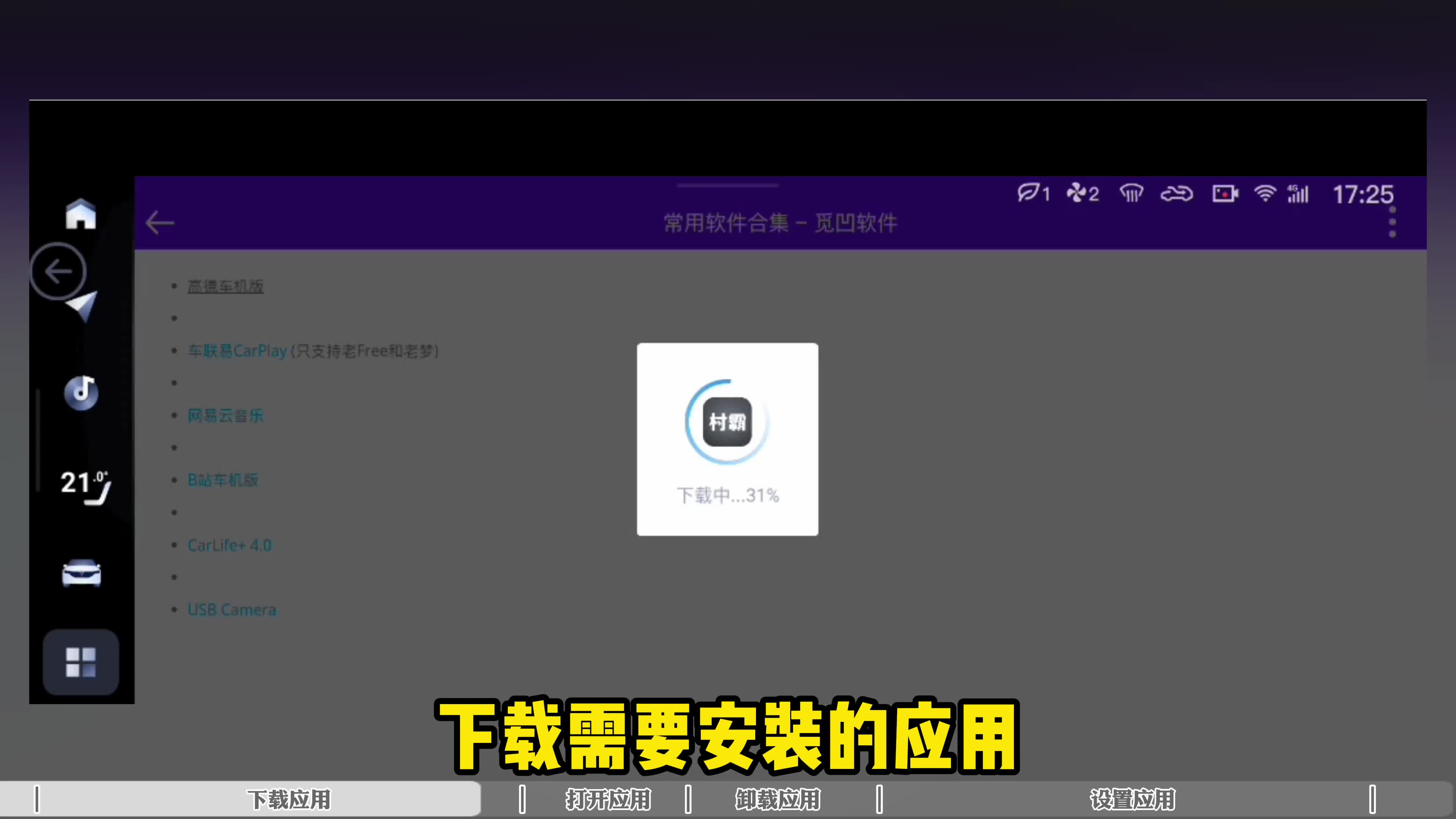
Task: Open the app grid launcher icon
Action: tap(81, 661)
